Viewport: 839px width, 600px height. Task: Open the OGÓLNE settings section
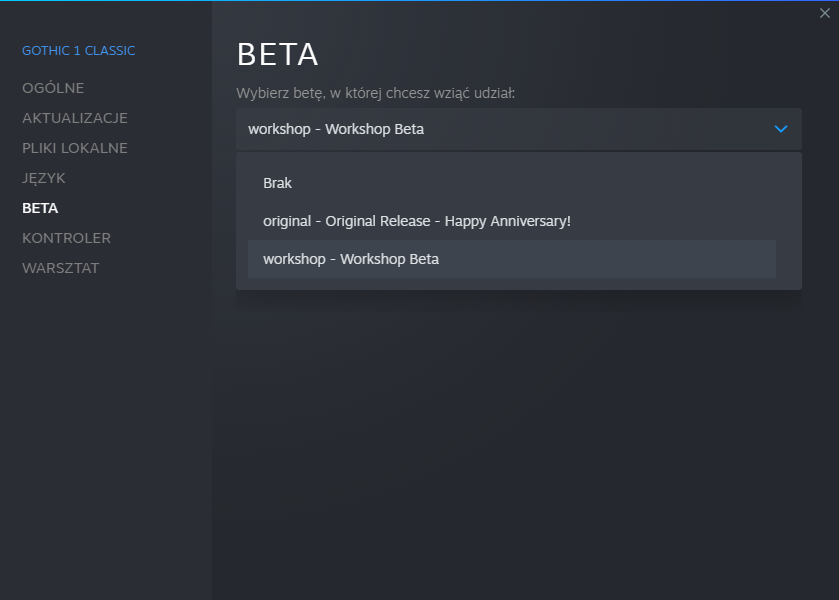pyautogui.click(x=53, y=88)
